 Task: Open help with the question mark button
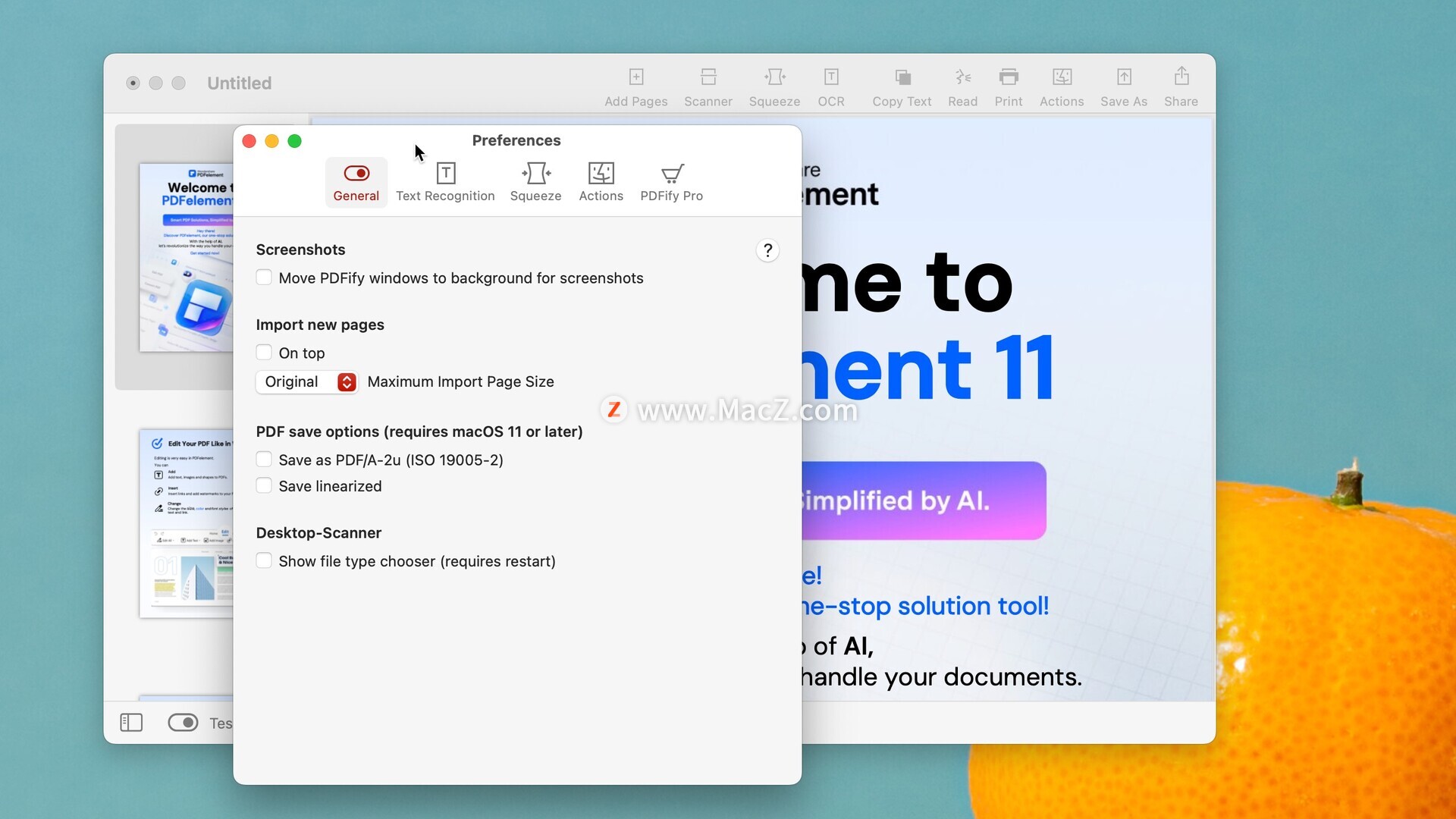coord(767,250)
